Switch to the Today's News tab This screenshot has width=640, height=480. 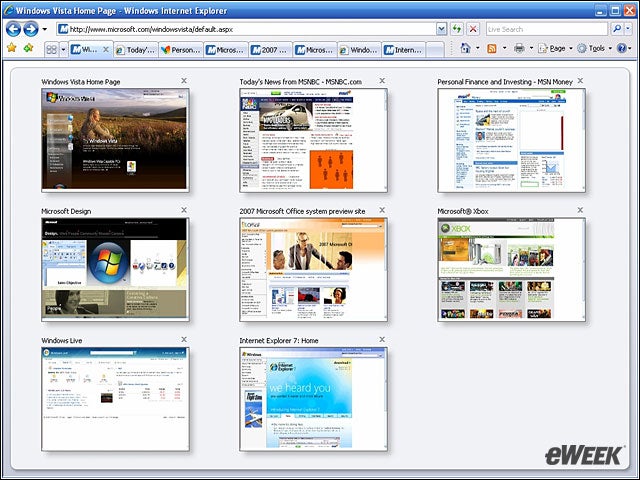[136, 50]
